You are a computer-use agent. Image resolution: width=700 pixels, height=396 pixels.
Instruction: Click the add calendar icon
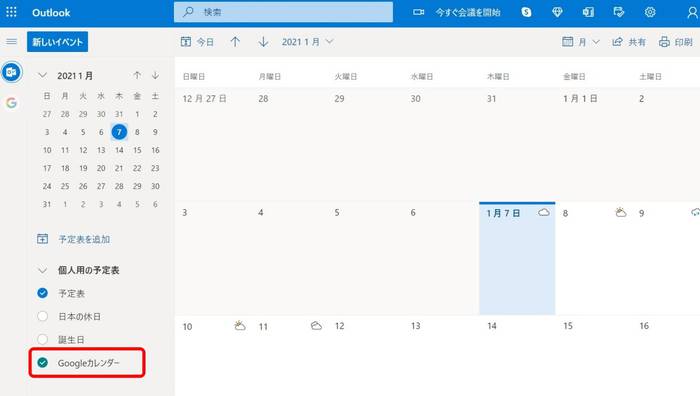[42, 239]
